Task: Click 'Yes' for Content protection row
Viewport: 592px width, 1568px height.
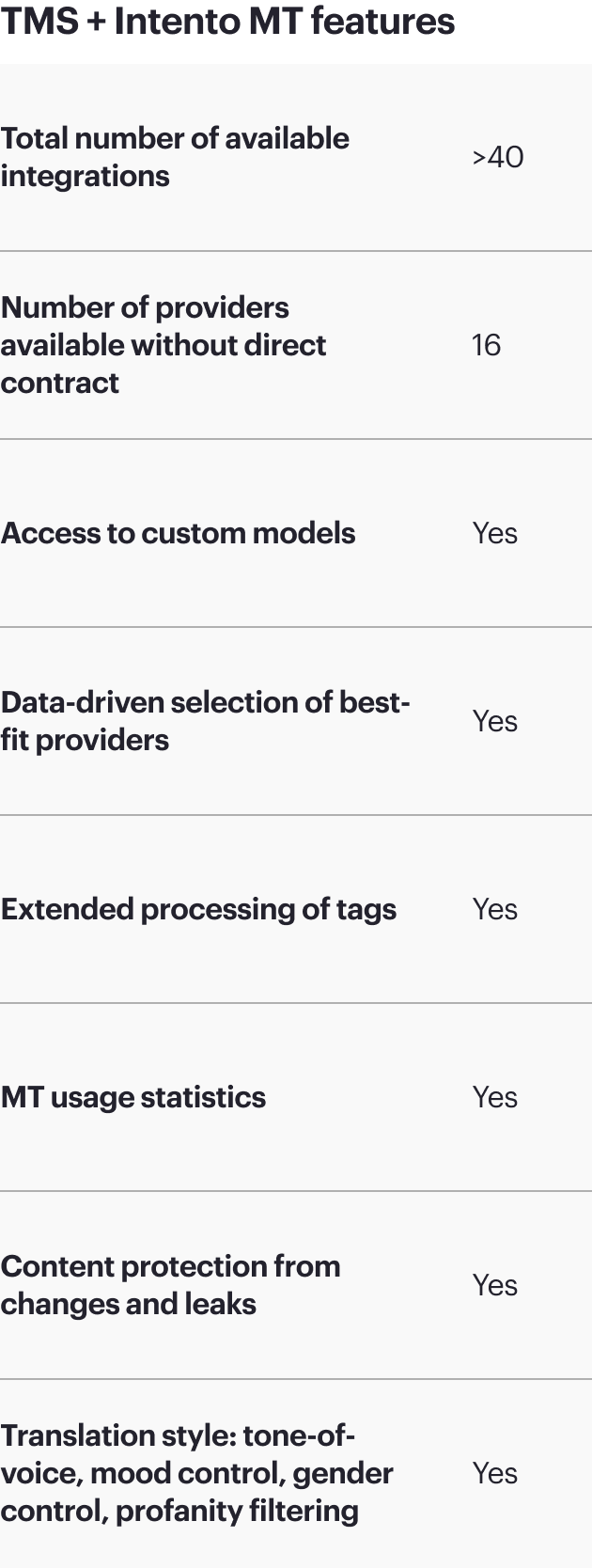Action: click(495, 1285)
